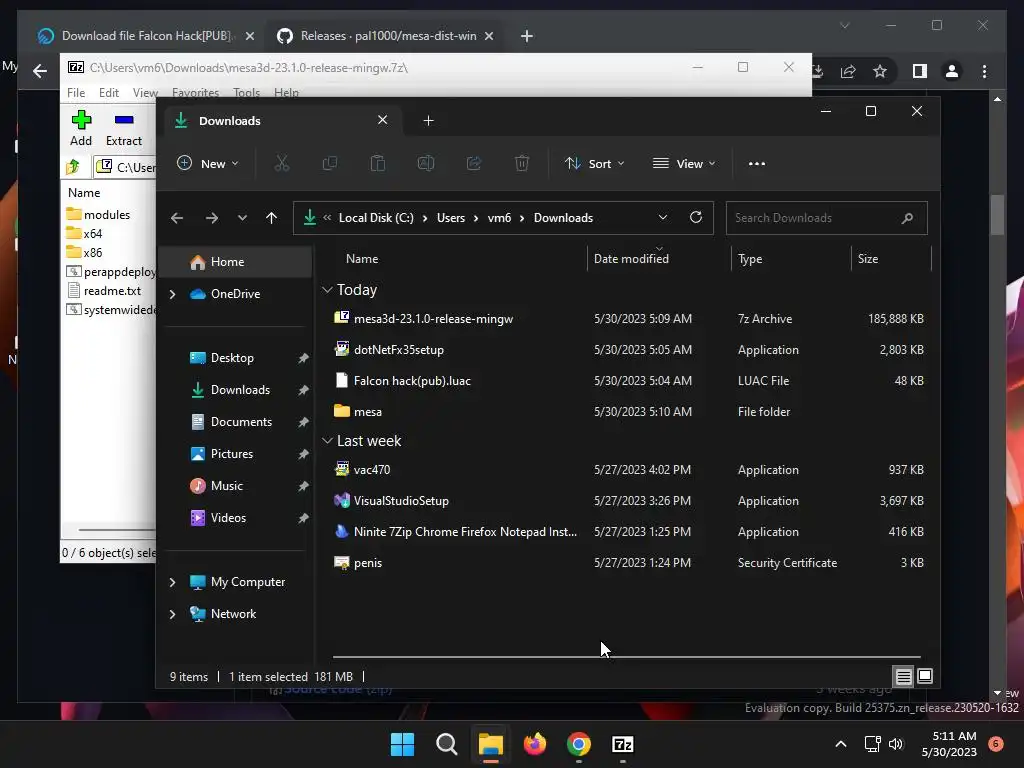The height and width of the screenshot is (768, 1024).
Task: Select modules folder in 7-Zip
Action: (x=98, y=214)
